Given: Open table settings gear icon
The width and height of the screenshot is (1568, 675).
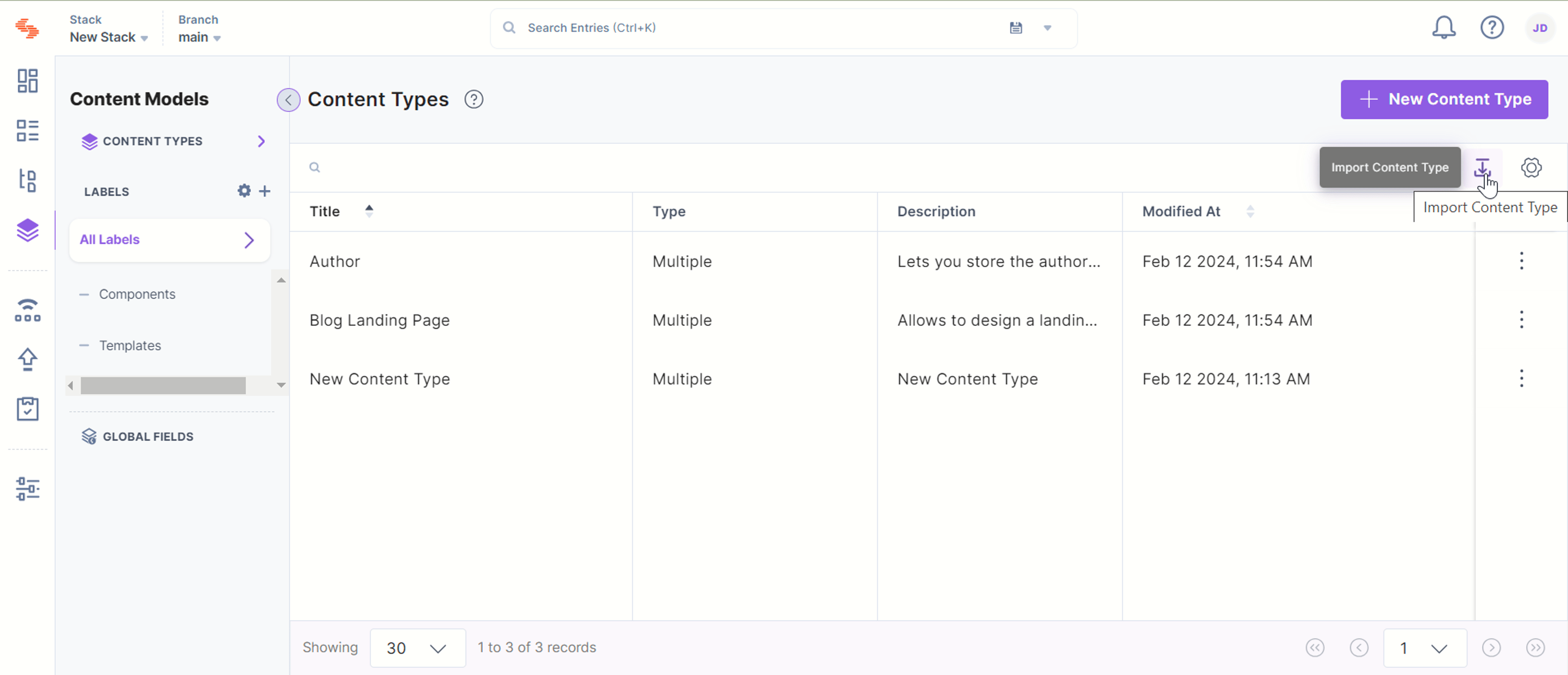Looking at the screenshot, I should (1531, 167).
